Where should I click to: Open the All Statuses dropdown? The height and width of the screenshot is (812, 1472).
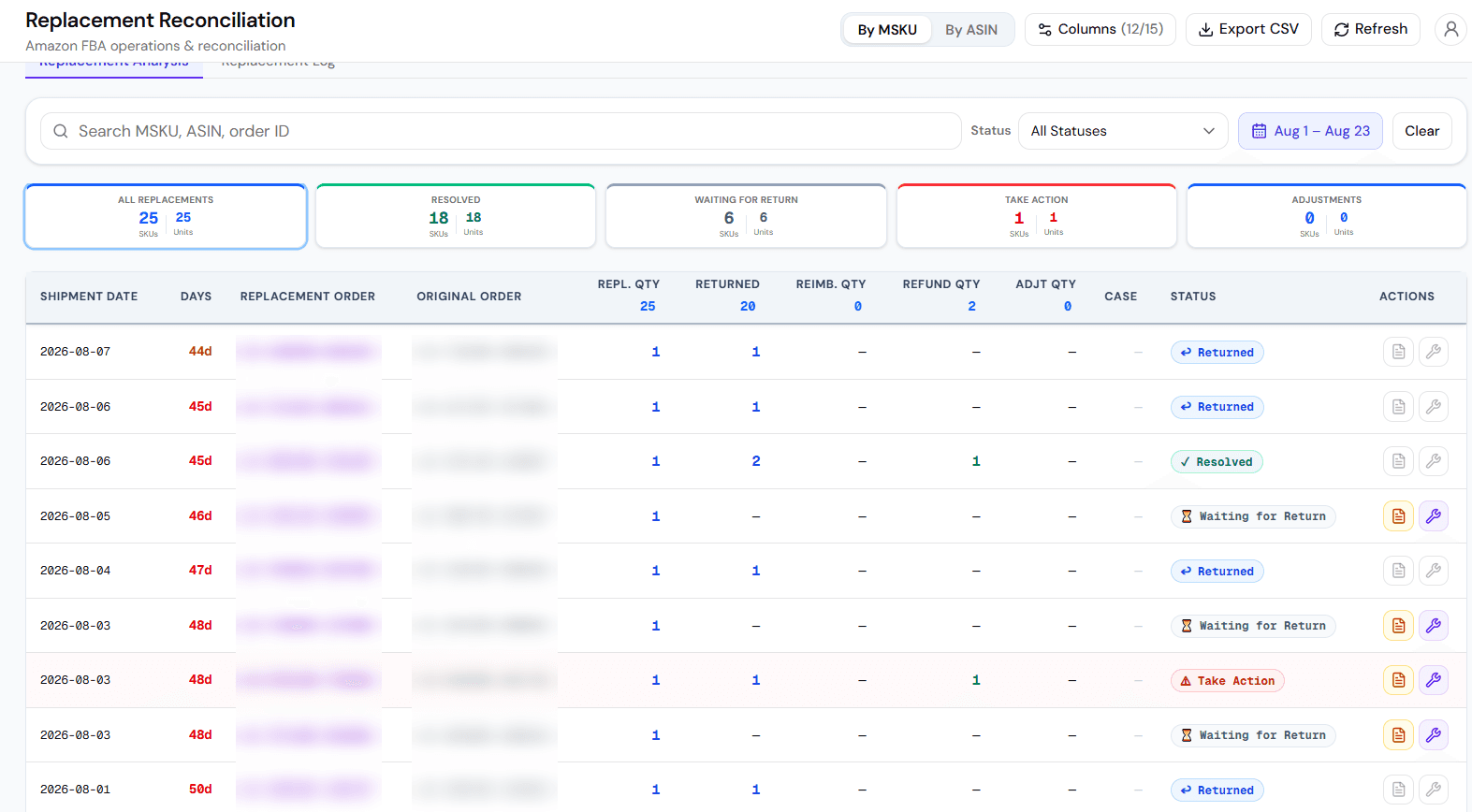click(x=1123, y=131)
